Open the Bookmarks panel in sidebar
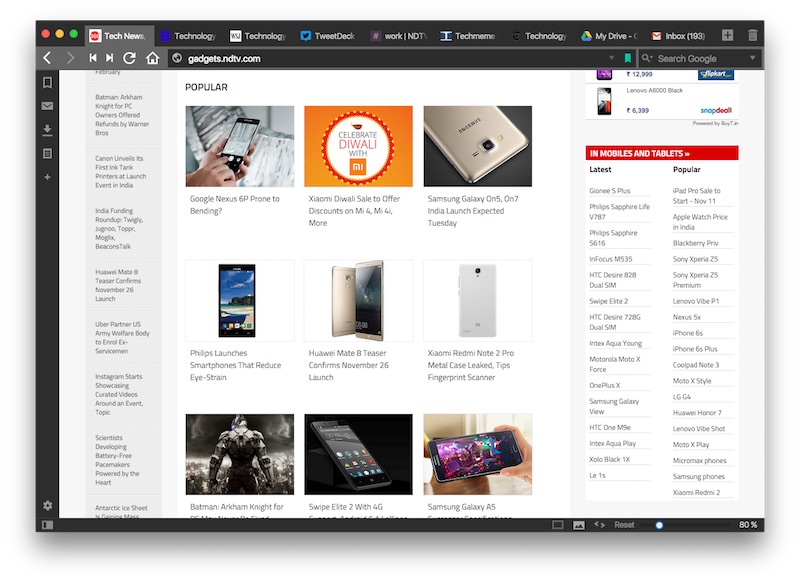 (47, 82)
